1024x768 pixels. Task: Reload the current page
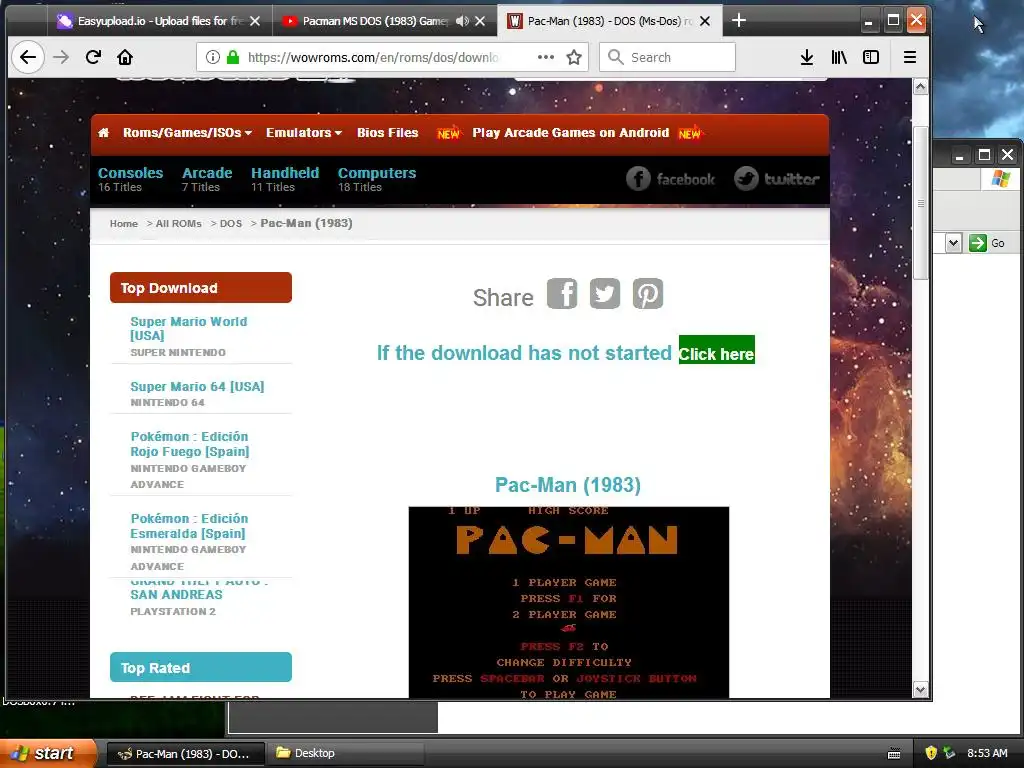[93, 57]
